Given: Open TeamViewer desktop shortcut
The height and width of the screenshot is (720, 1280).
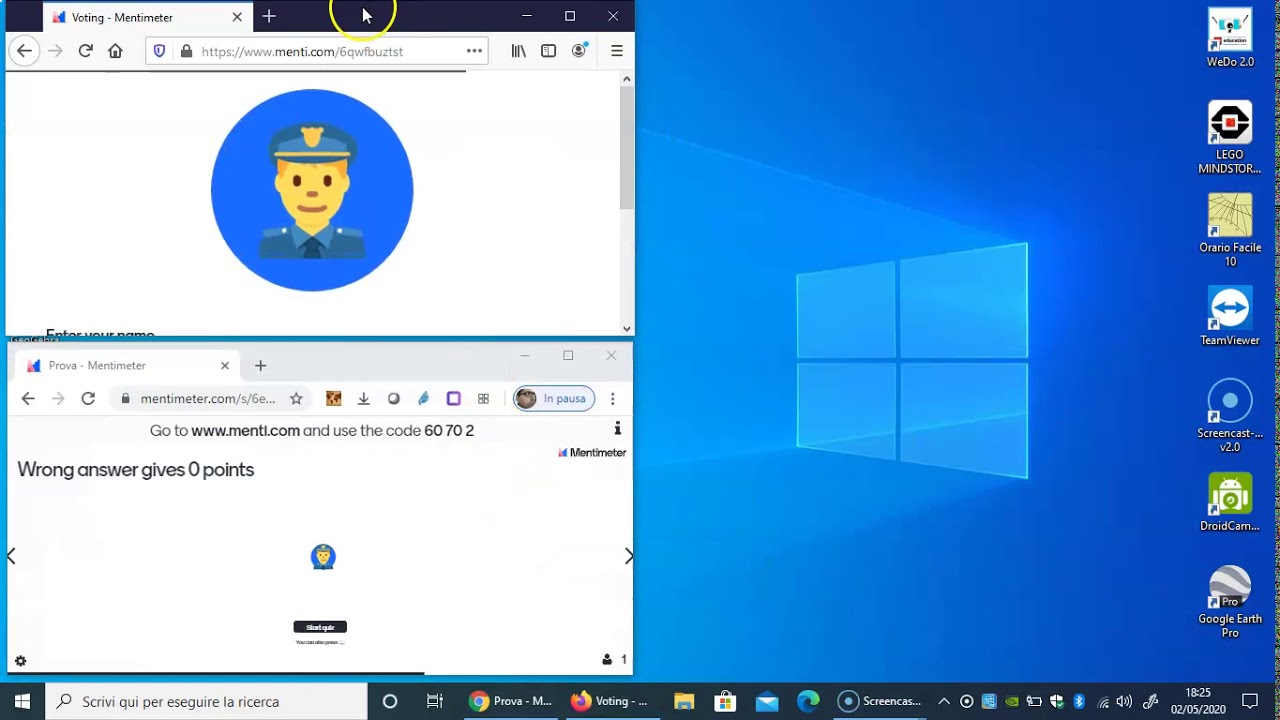Looking at the screenshot, I should point(1230,316).
